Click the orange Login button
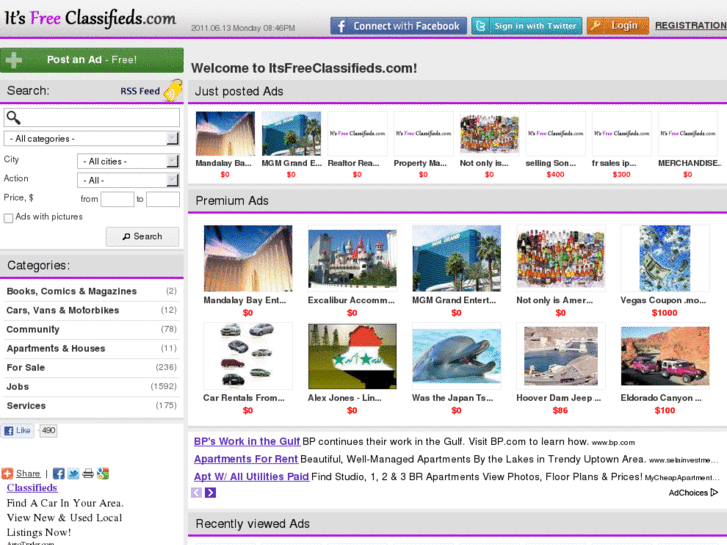This screenshot has height=545, width=727. click(x=617, y=26)
